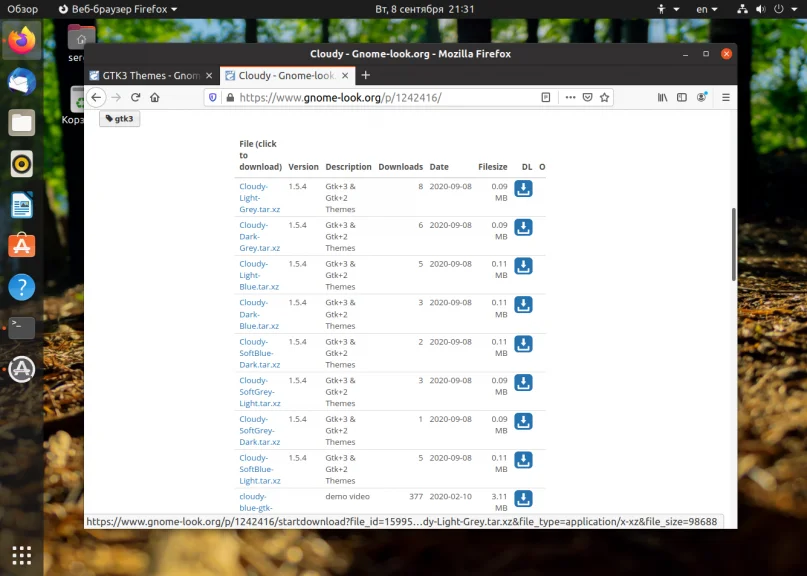Click Cloudy-SoftBlue-Dark.tar.xz file link

click(259, 353)
